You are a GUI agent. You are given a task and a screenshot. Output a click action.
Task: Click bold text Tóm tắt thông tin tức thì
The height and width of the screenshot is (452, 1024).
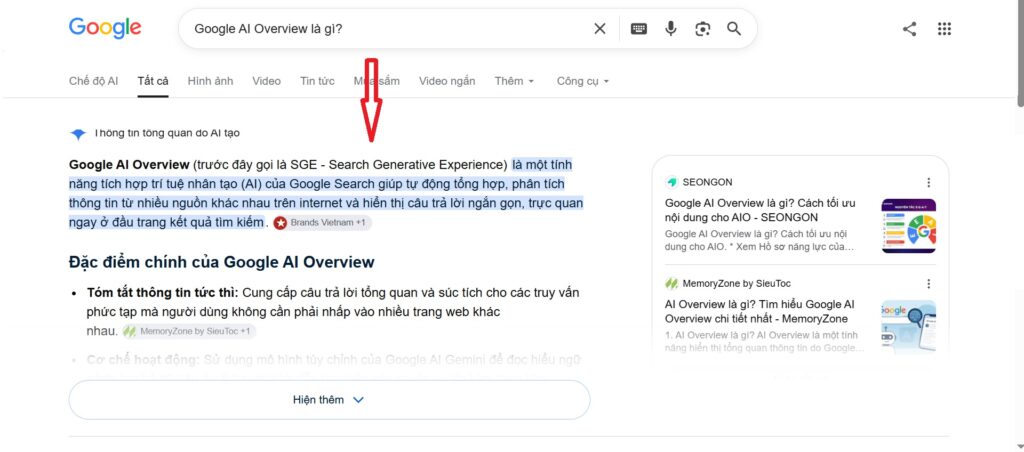tap(163, 293)
